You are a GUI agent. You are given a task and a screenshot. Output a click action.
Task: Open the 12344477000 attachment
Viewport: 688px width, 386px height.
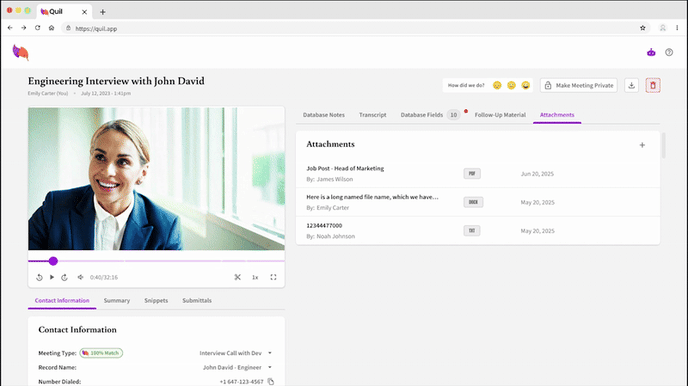(324, 225)
